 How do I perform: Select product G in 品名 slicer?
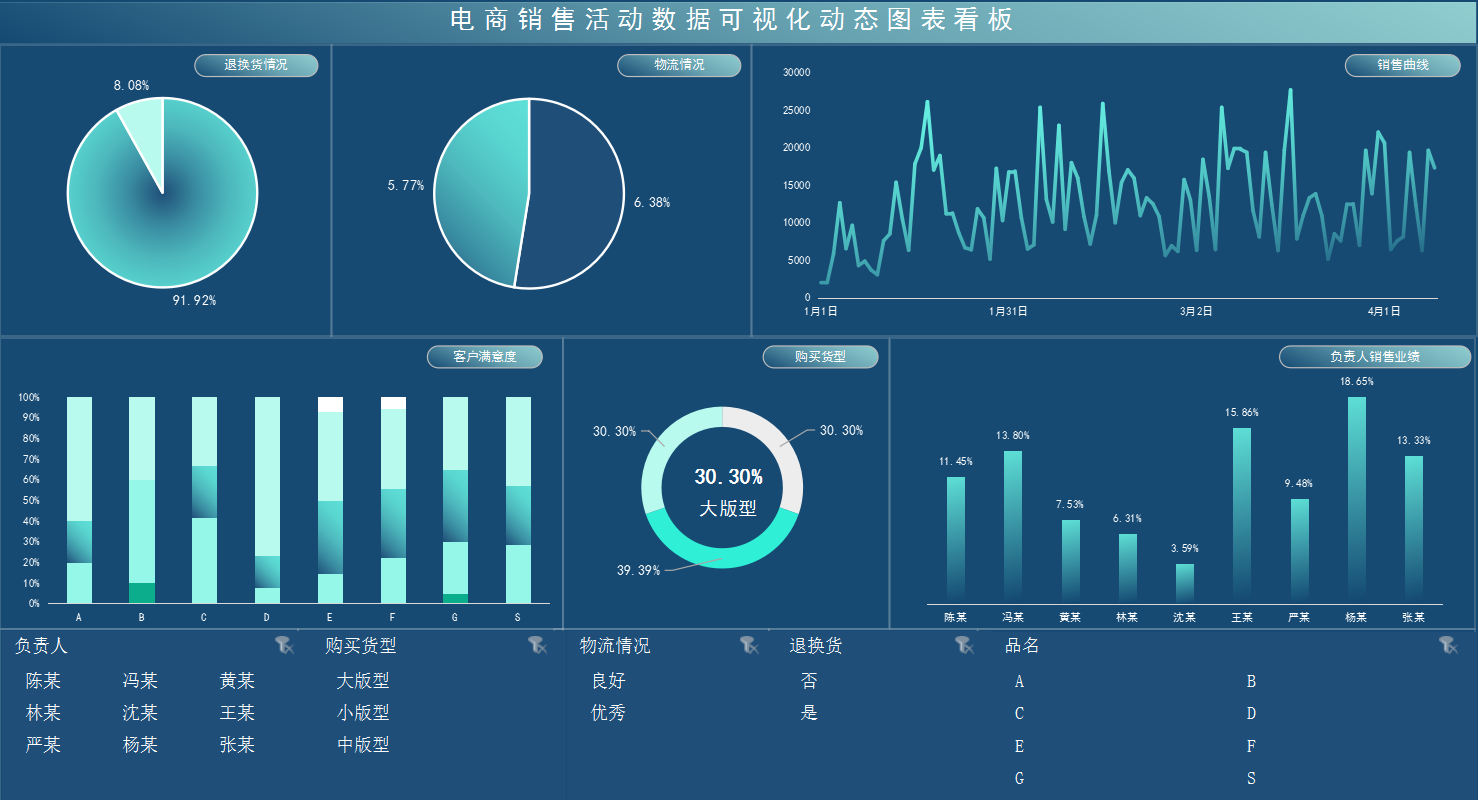coord(1019,778)
